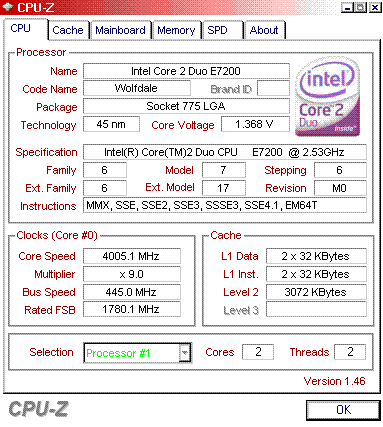Screen dimensions: 383x427
Task: Click the CPU-Z logo at bottom left
Action: click(38, 409)
